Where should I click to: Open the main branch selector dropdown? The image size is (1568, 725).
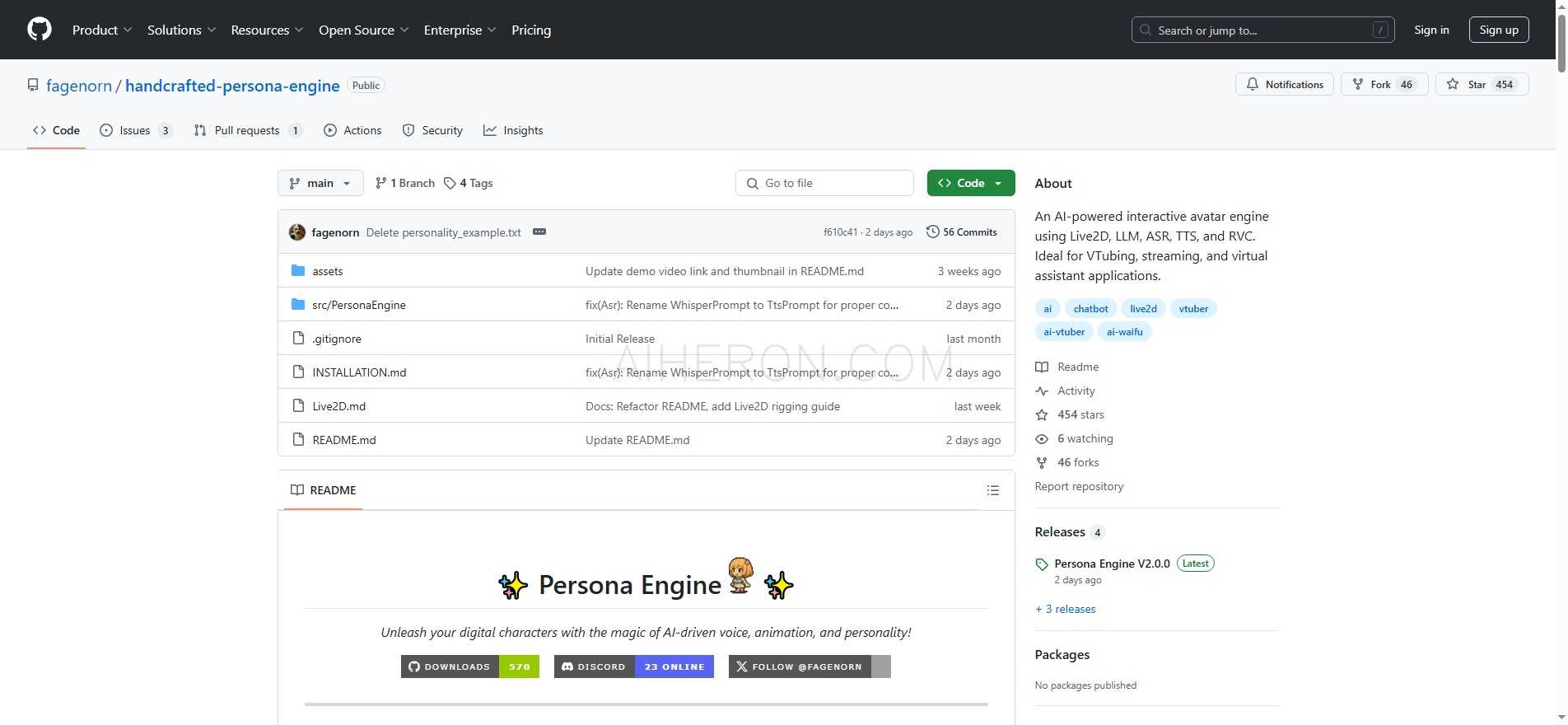click(x=320, y=183)
